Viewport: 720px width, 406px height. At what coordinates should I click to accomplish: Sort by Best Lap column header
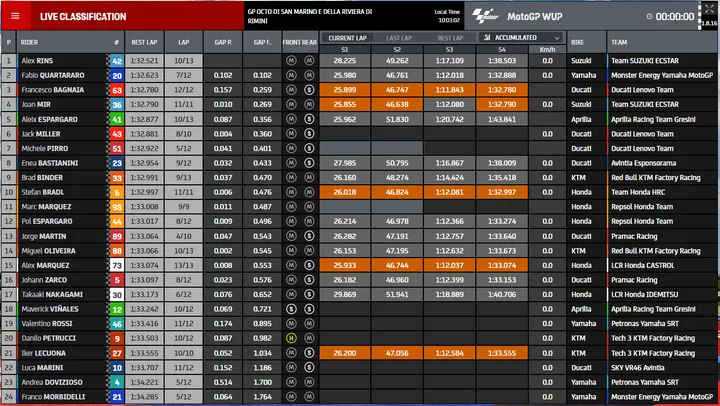(144, 42)
